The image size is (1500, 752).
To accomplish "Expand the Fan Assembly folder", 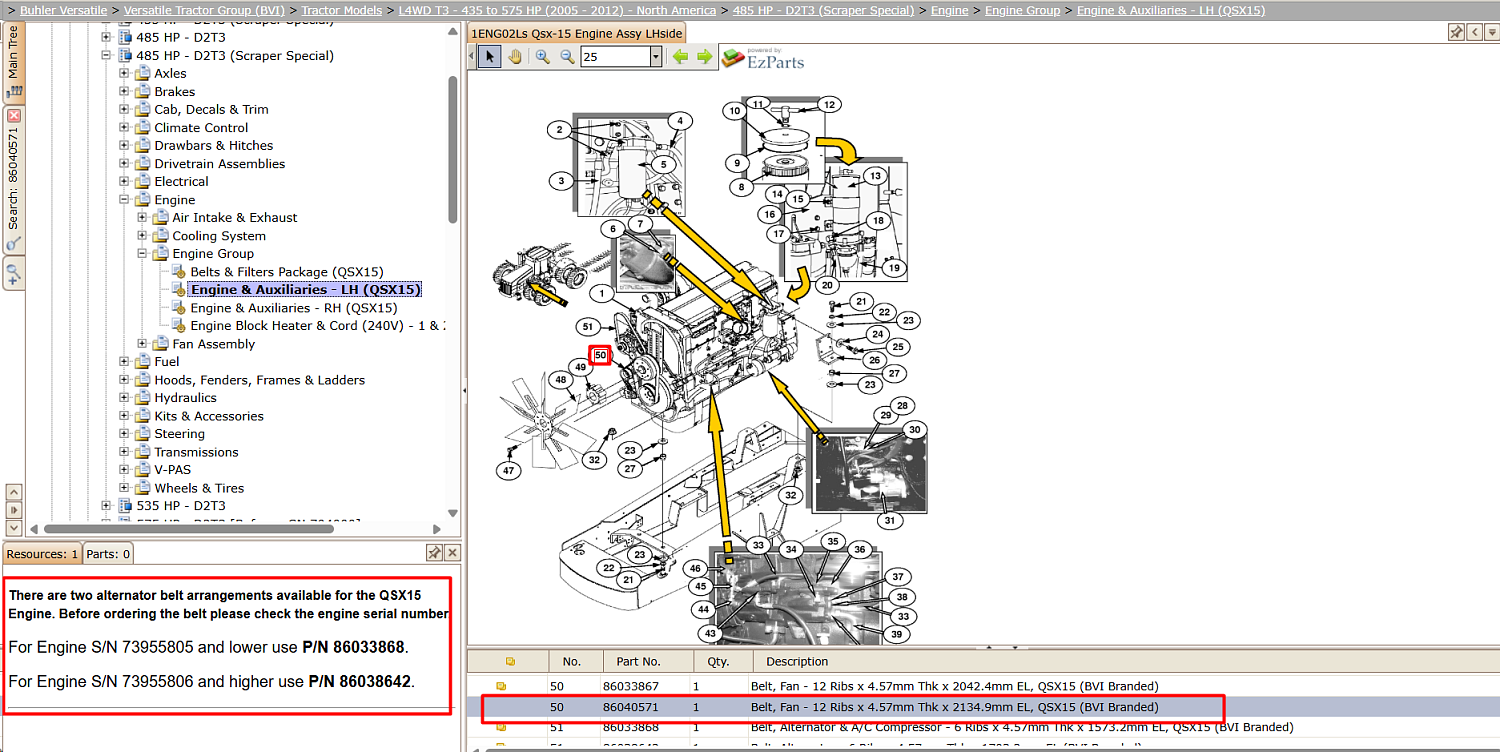I will click(142, 344).
